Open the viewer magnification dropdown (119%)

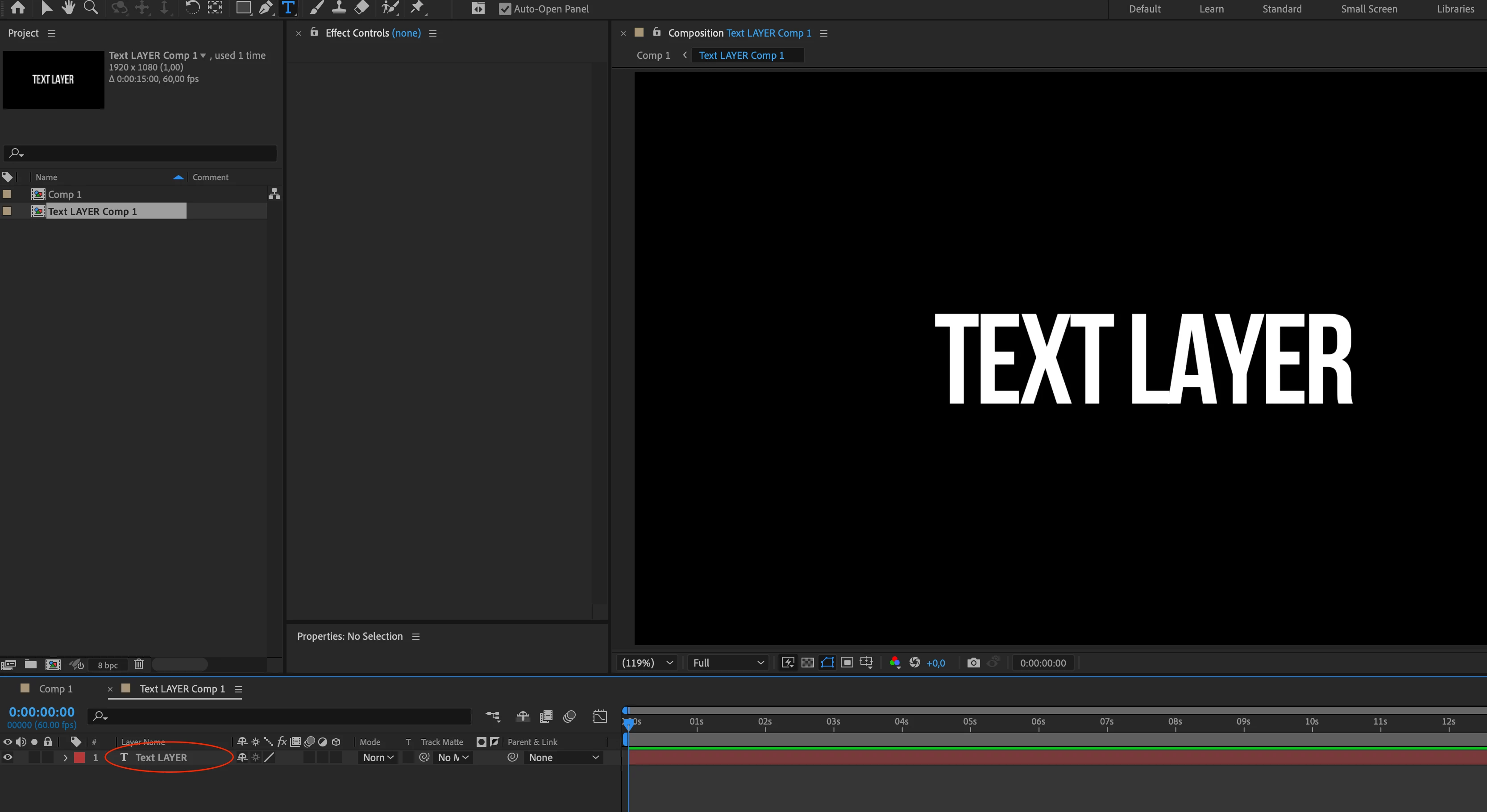coord(647,663)
